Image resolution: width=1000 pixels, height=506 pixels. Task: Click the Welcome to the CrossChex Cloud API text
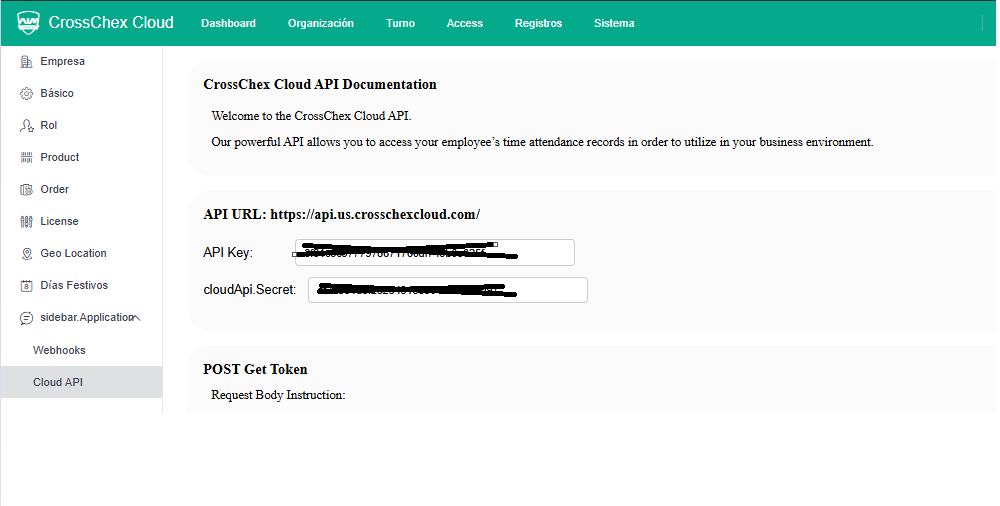(x=311, y=116)
